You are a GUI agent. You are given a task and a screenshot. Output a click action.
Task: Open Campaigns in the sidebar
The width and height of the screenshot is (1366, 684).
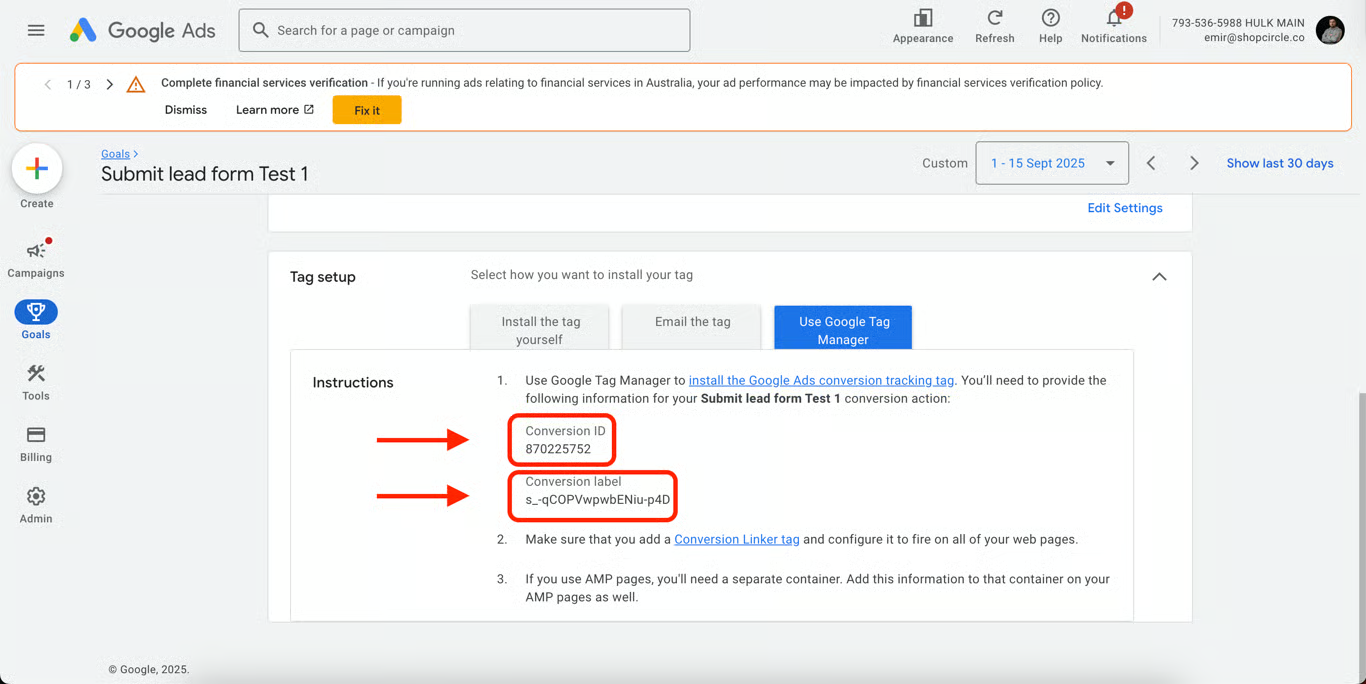point(36,258)
